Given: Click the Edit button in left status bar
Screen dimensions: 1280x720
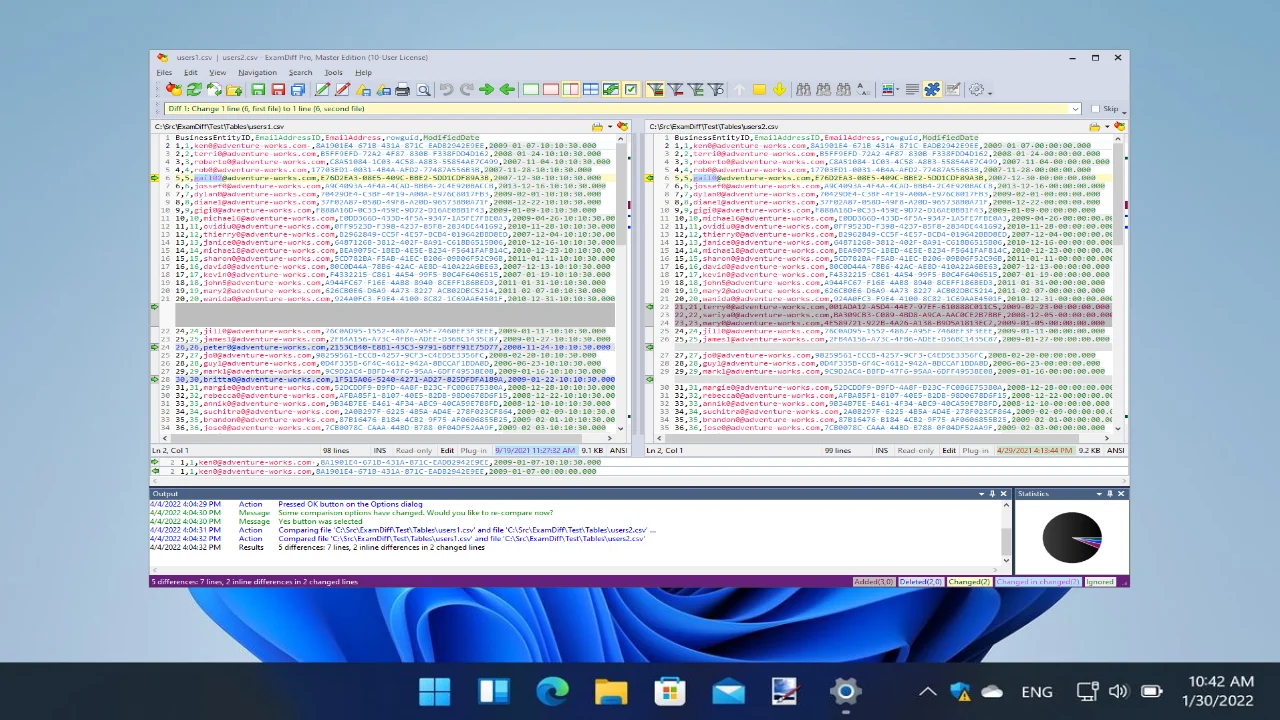Looking at the screenshot, I should pos(447,451).
